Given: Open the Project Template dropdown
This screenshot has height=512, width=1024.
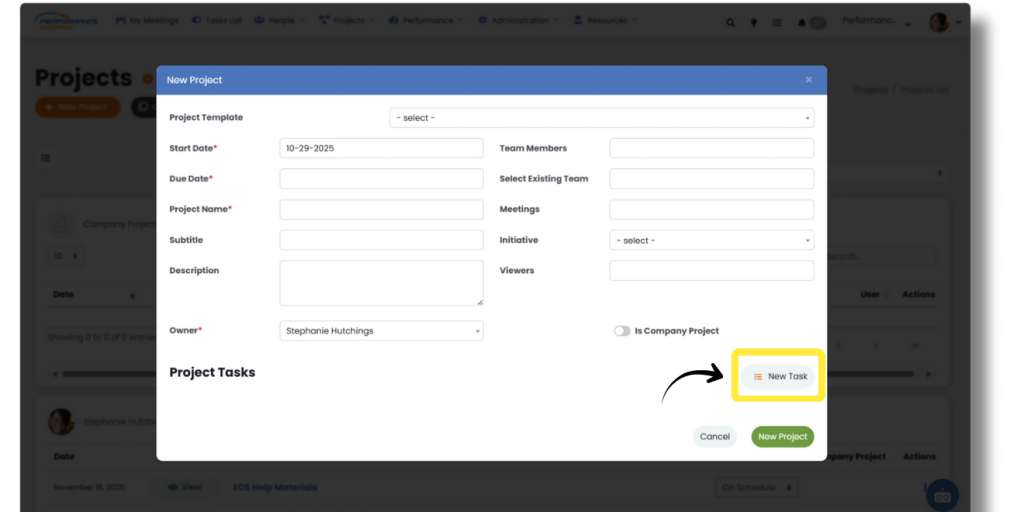Looking at the screenshot, I should (601, 118).
